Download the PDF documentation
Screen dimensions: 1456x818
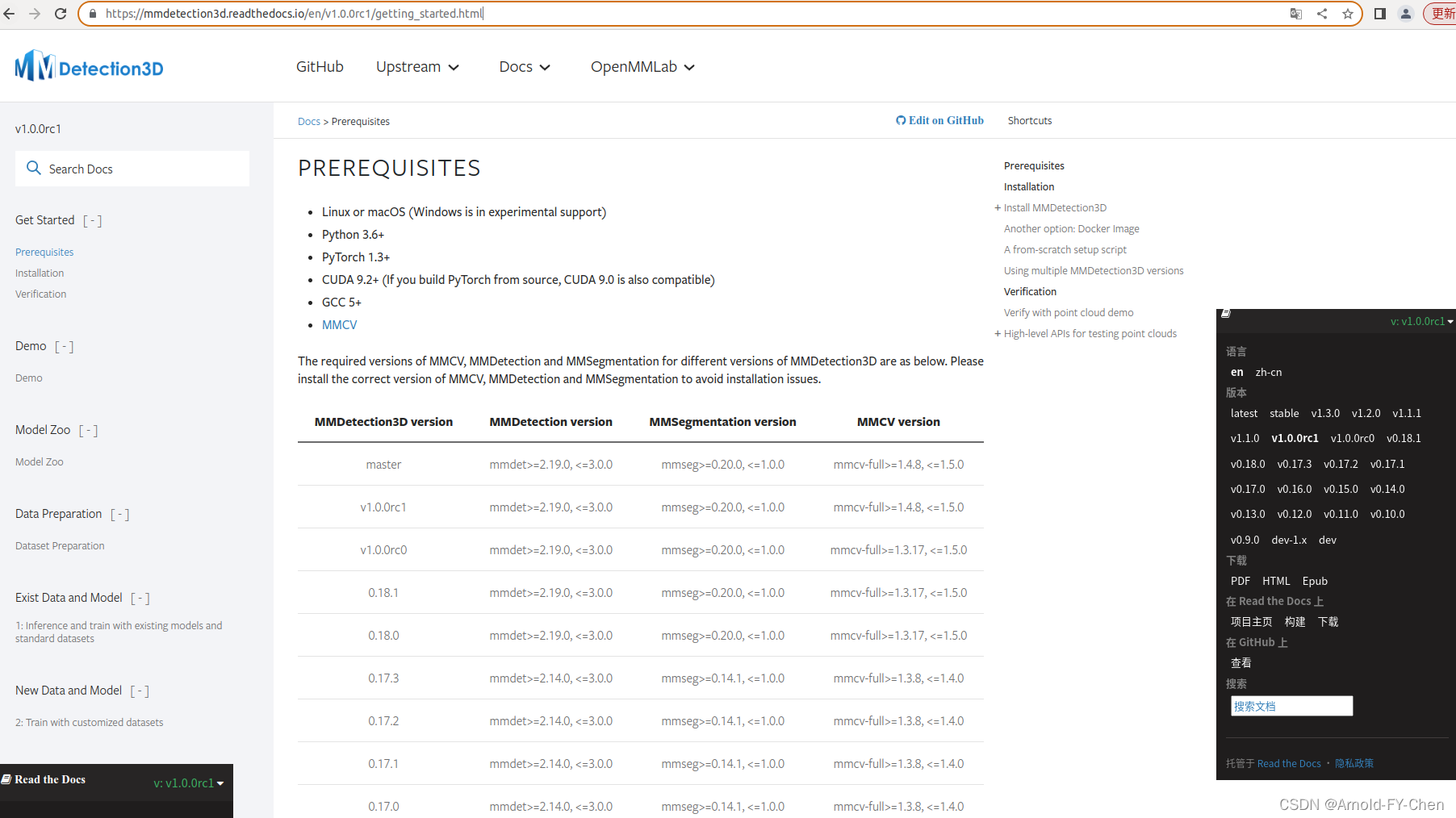point(1241,581)
